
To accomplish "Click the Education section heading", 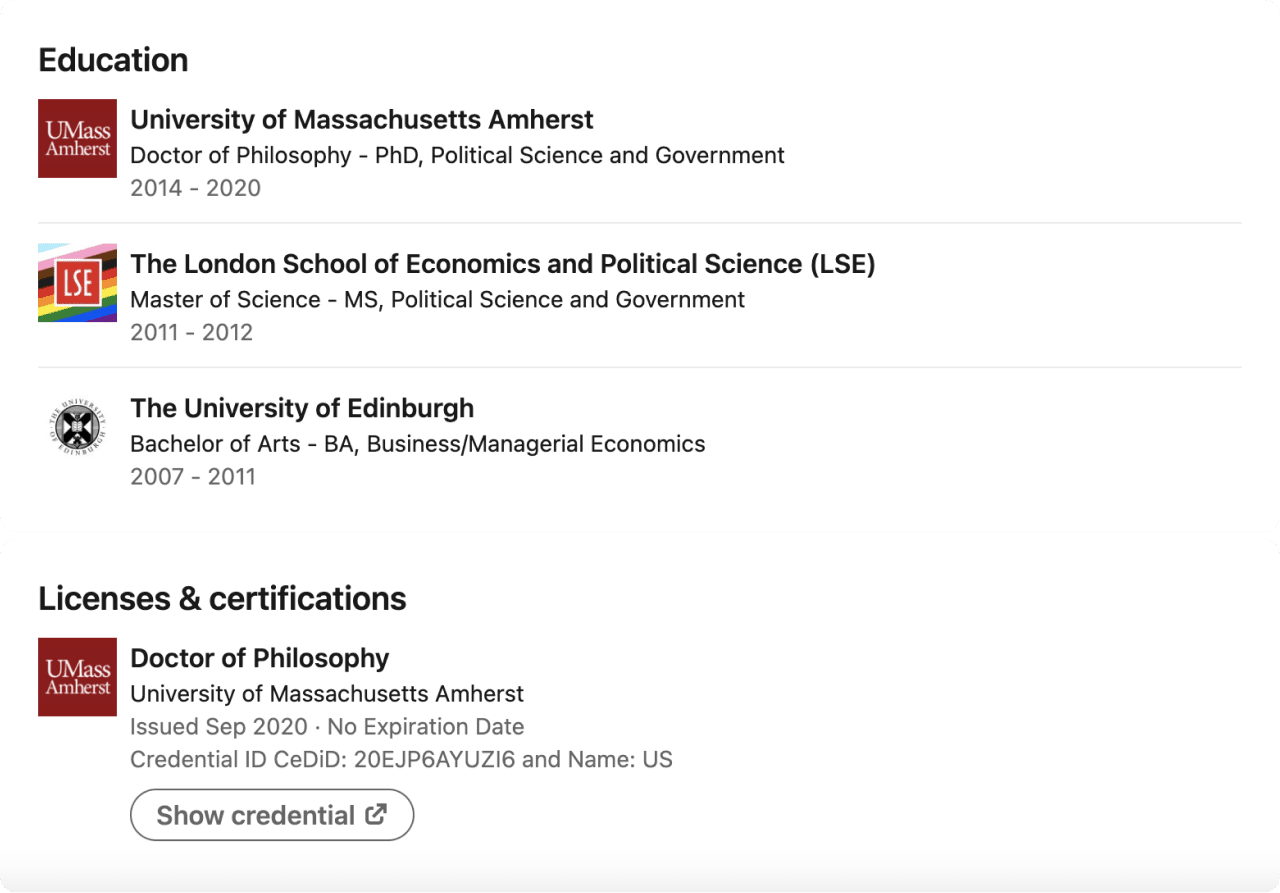I will point(113,60).
